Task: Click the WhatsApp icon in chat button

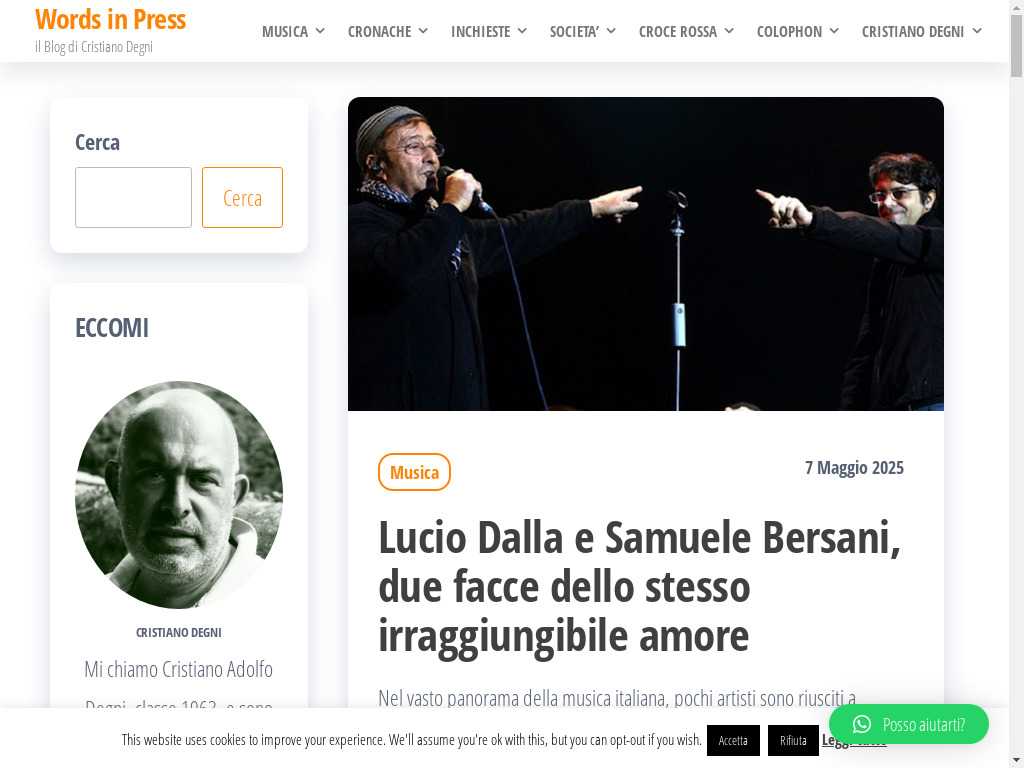Action: [x=861, y=724]
